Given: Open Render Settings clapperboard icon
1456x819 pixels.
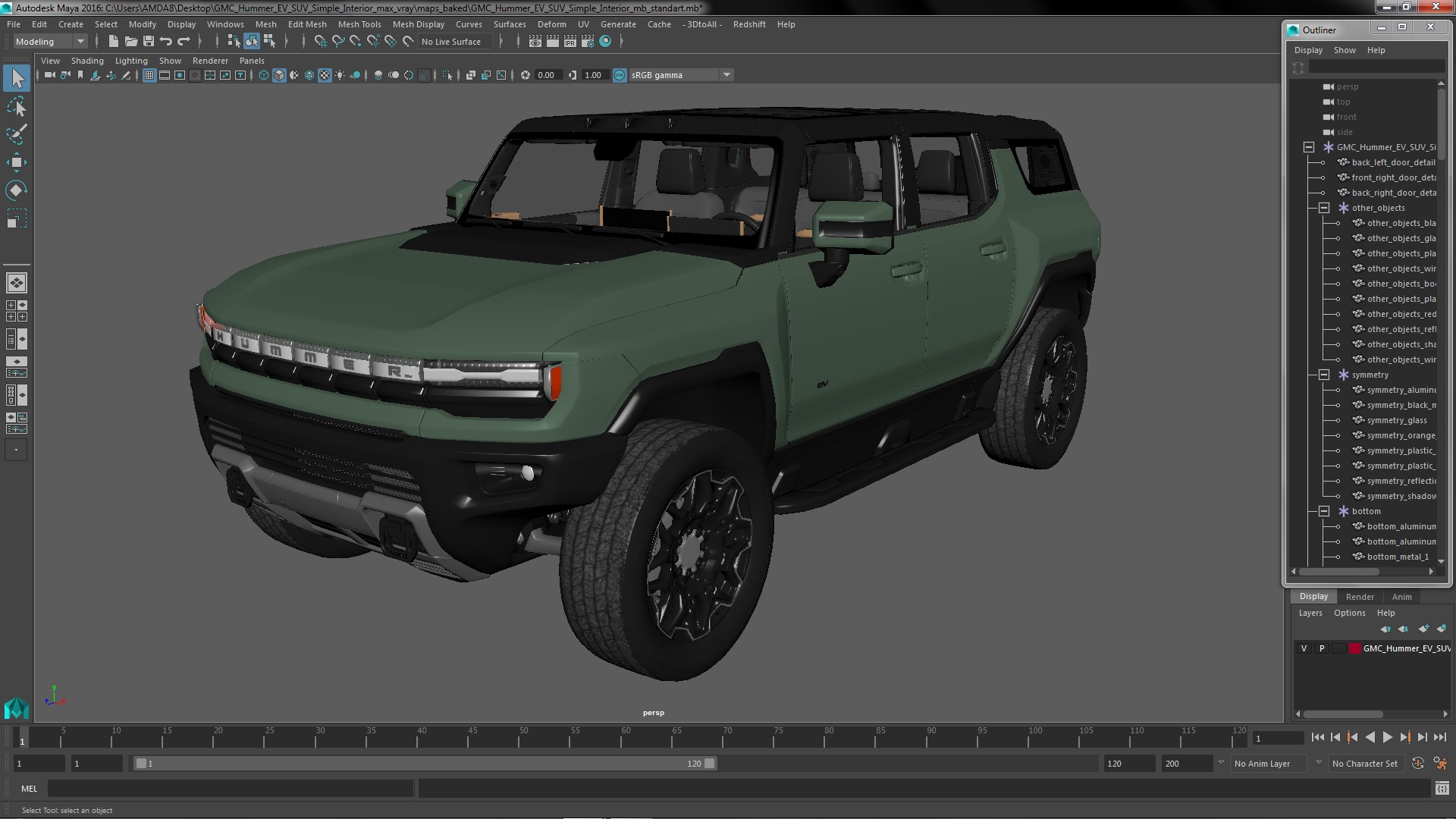Looking at the screenshot, I should [x=588, y=42].
